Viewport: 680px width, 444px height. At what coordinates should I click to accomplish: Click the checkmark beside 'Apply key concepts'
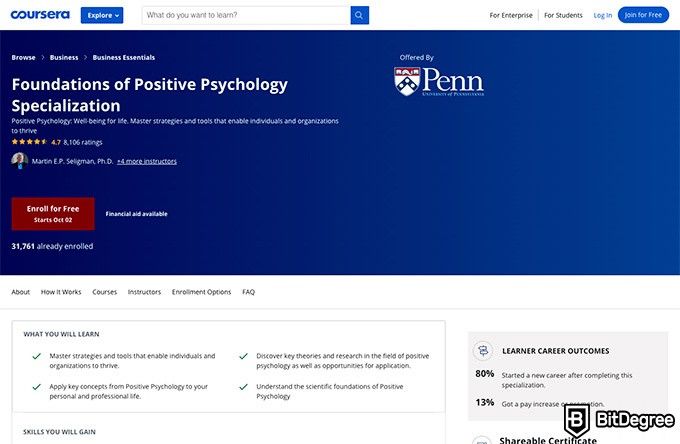36,387
